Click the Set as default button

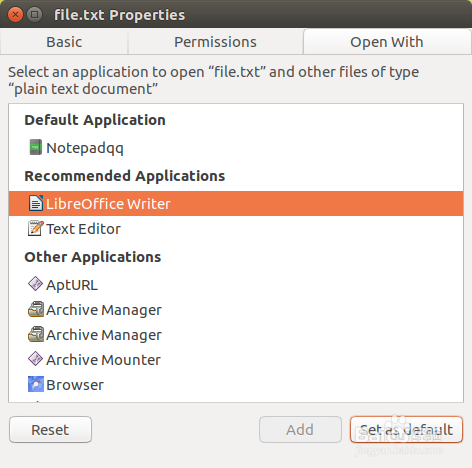point(406,430)
